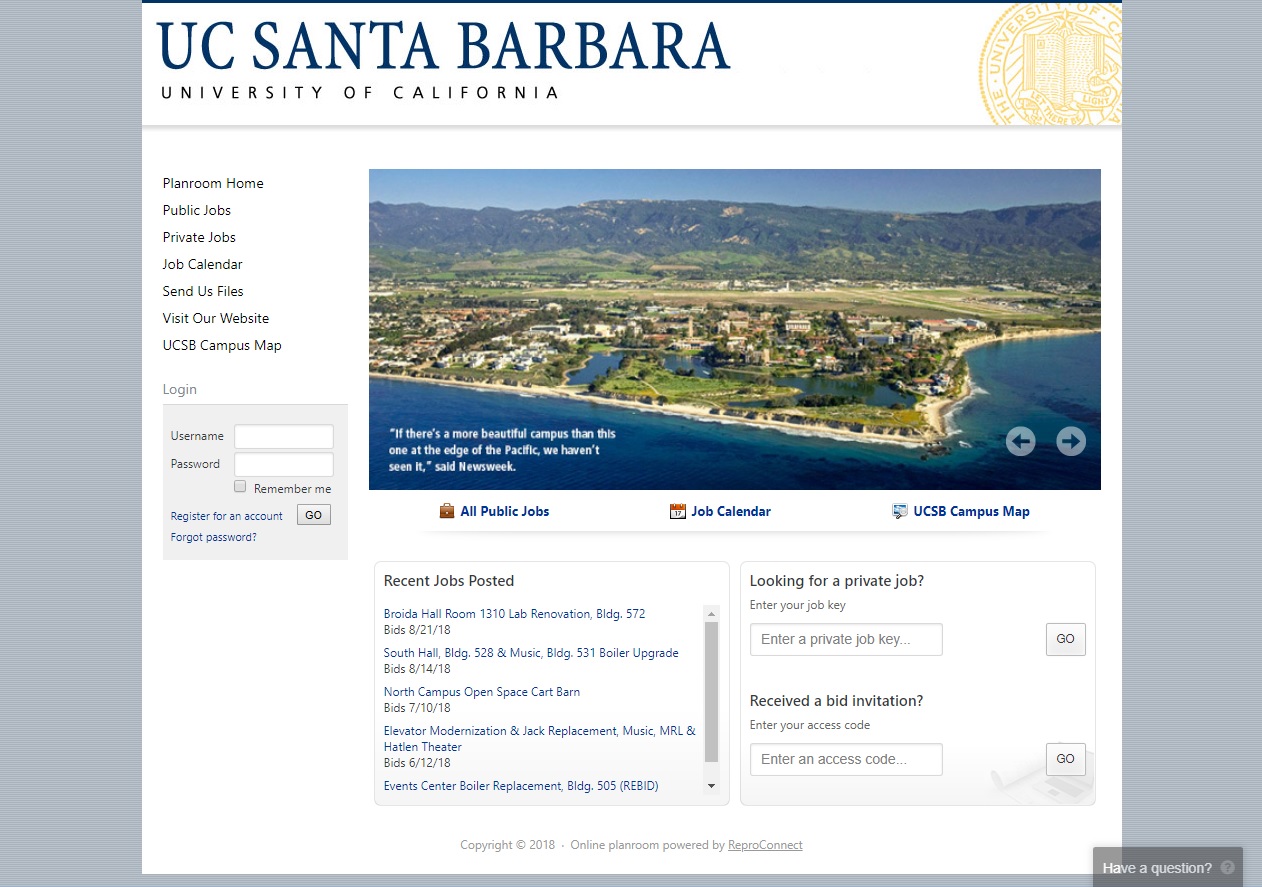Click the briefcase icon beside All Public Jobs
Screen dimensions: 1262x887
coord(447,511)
